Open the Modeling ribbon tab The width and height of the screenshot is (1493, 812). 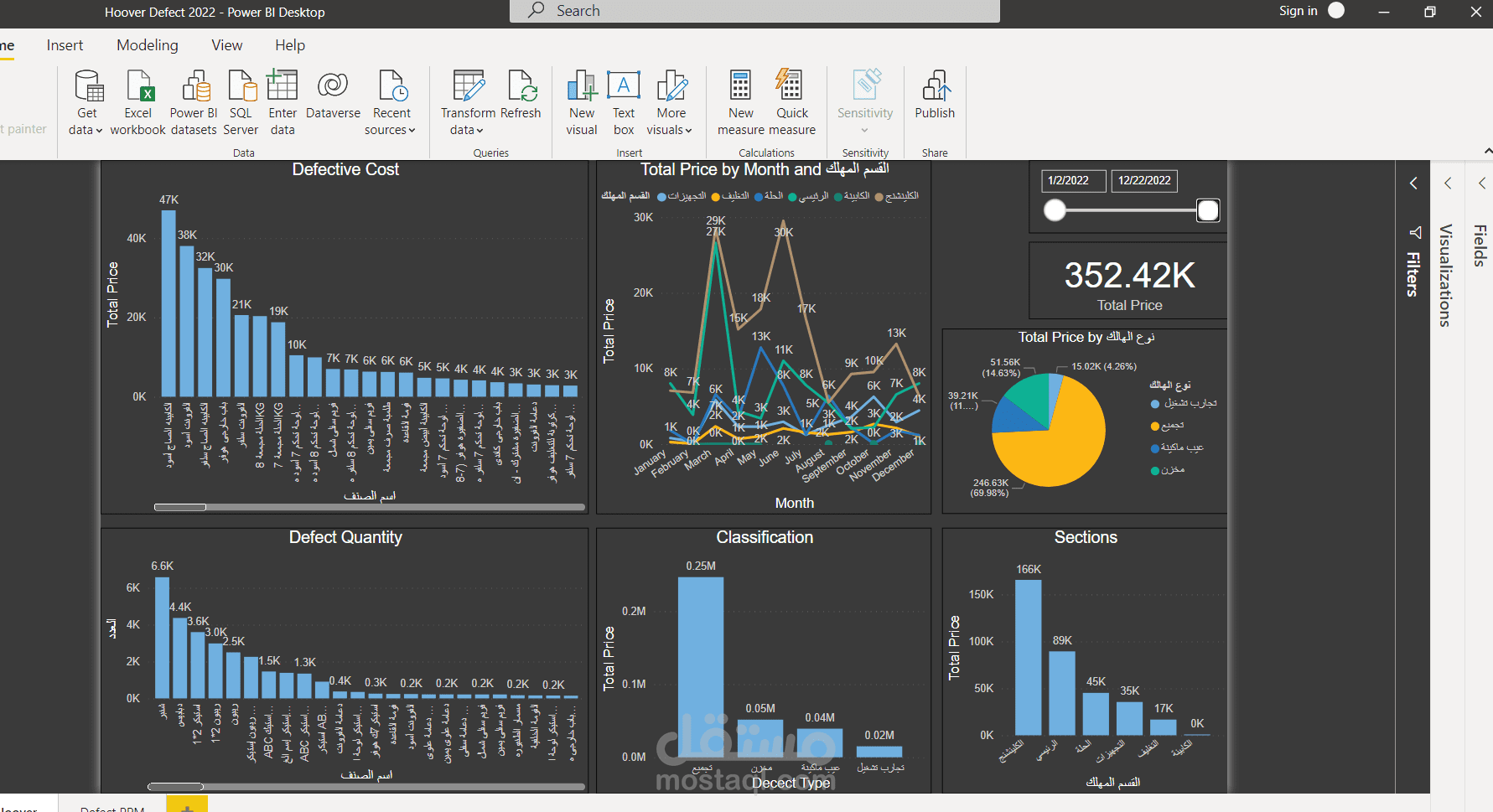tap(148, 45)
